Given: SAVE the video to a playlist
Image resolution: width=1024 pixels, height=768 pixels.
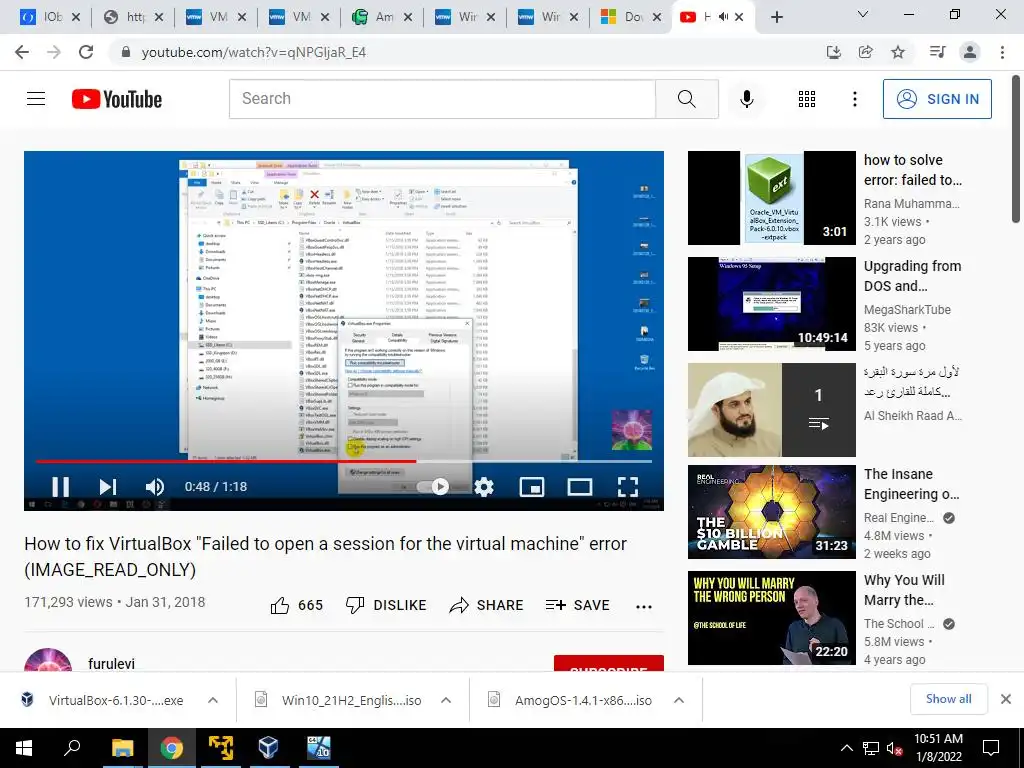Looking at the screenshot, I should click(577, 605).
